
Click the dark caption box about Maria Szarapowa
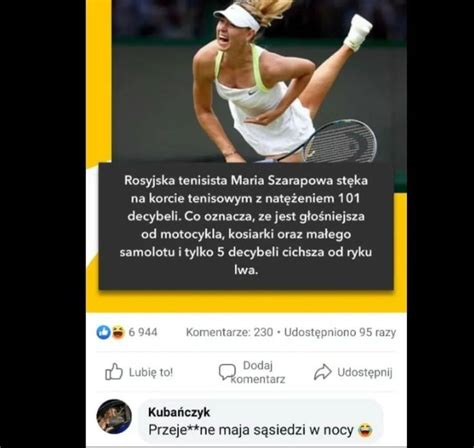[x=246, y=226]
